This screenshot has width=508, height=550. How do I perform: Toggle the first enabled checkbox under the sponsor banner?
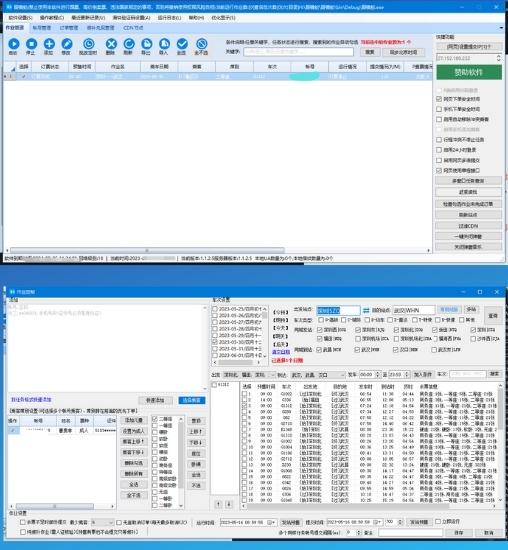(x=439, y=99)
